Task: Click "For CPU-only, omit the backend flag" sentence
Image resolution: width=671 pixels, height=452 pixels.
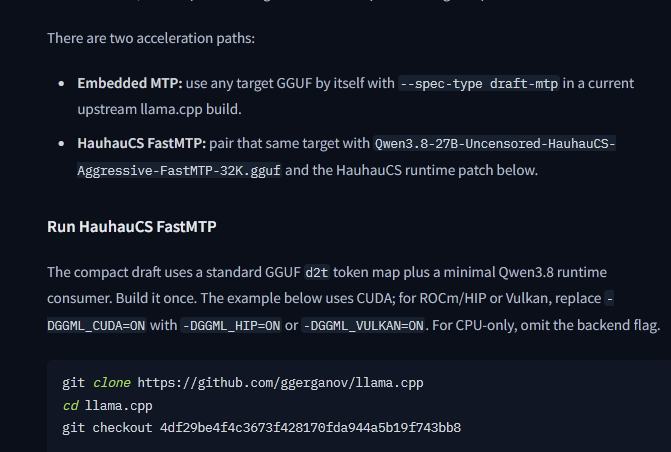Action: pyautogui.click(x=546, y=325)
